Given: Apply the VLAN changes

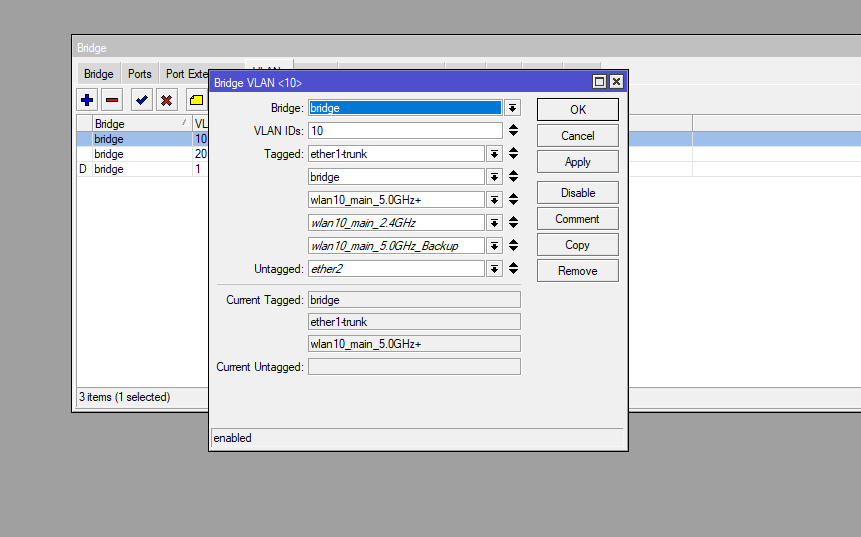Looking at the screenshot, I should (x=578, y=162).
